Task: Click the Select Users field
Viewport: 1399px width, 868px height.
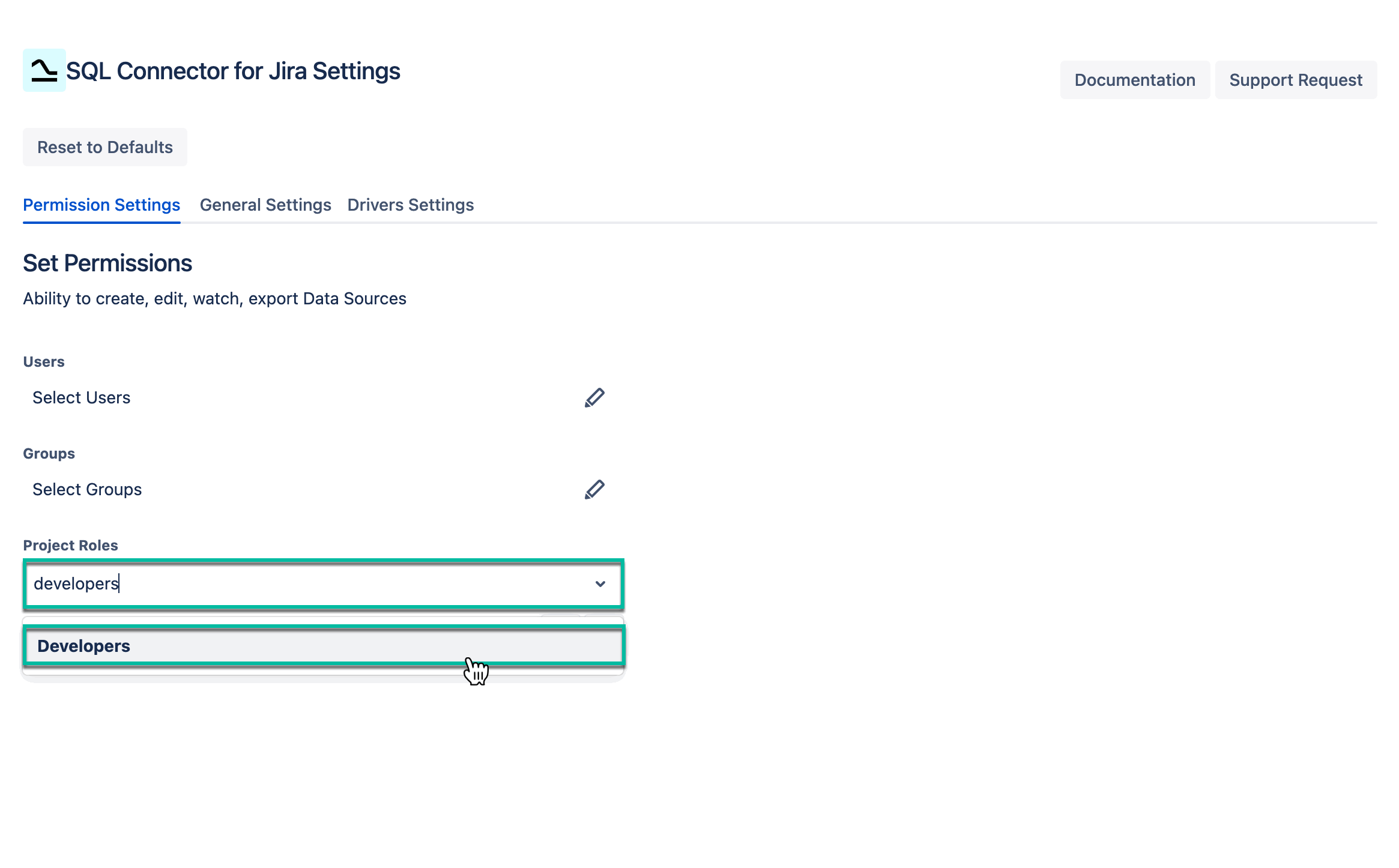Action: click(81, 397)
